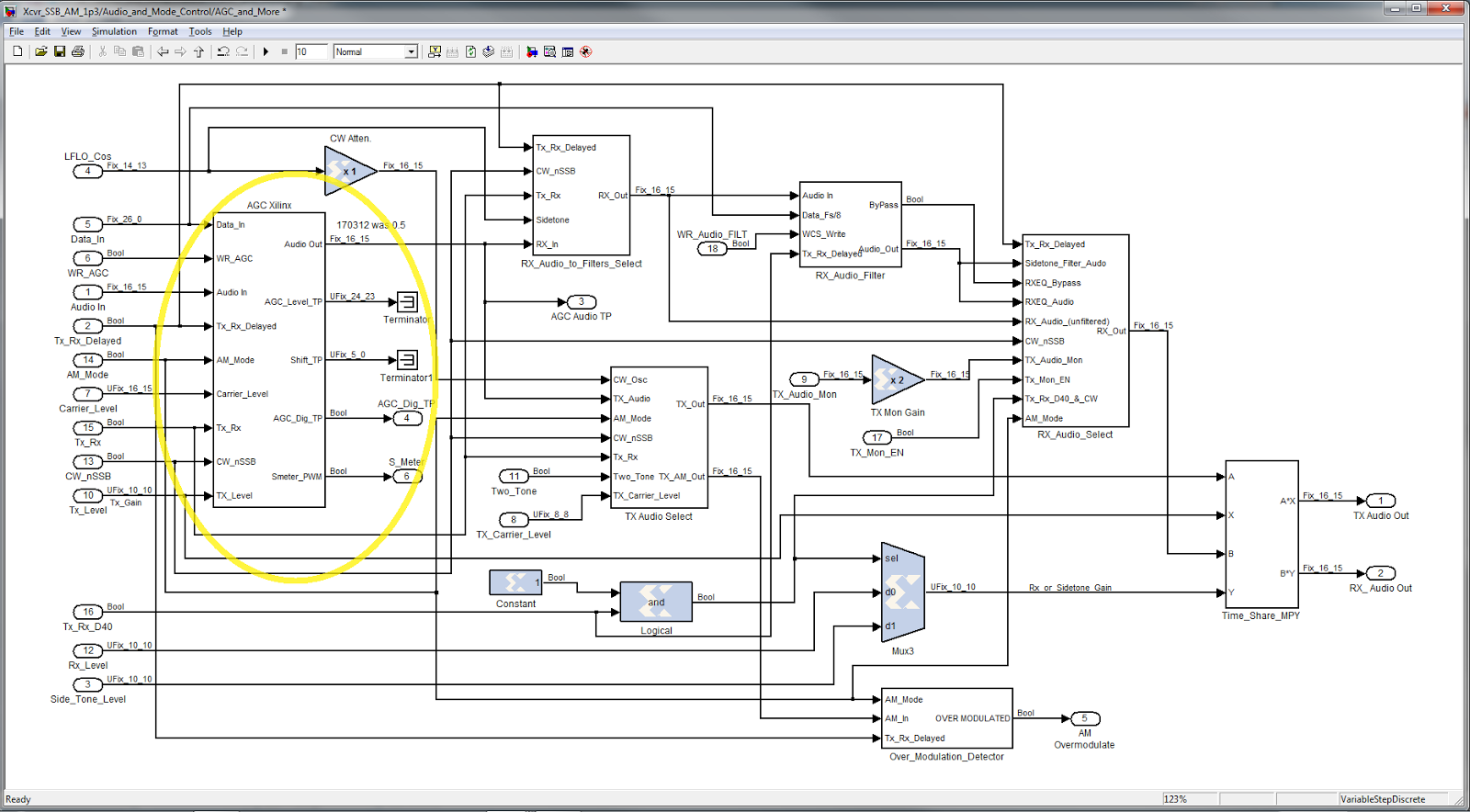This screenshot has width=1470, height=812.
Task: Open a model with the folder icon
Action: [41, 51]
